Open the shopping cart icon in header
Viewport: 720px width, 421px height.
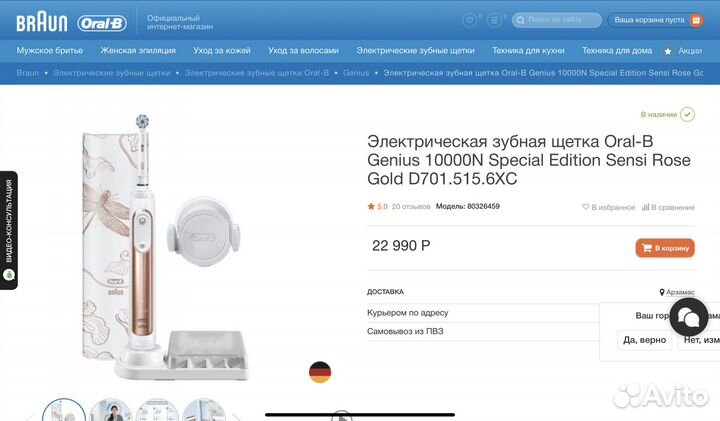(696, 20)
